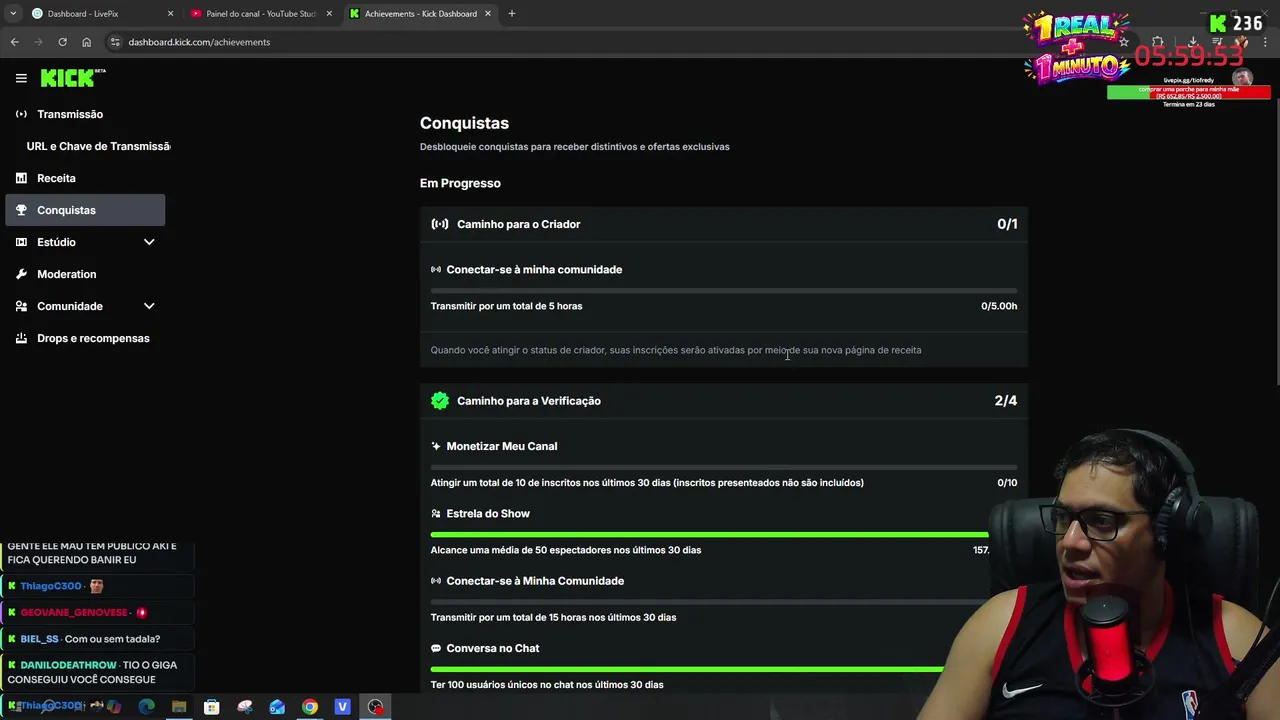The image size is (1280, 720).
Task: Click the Caminho para a Verificação header
Action: 724,401
